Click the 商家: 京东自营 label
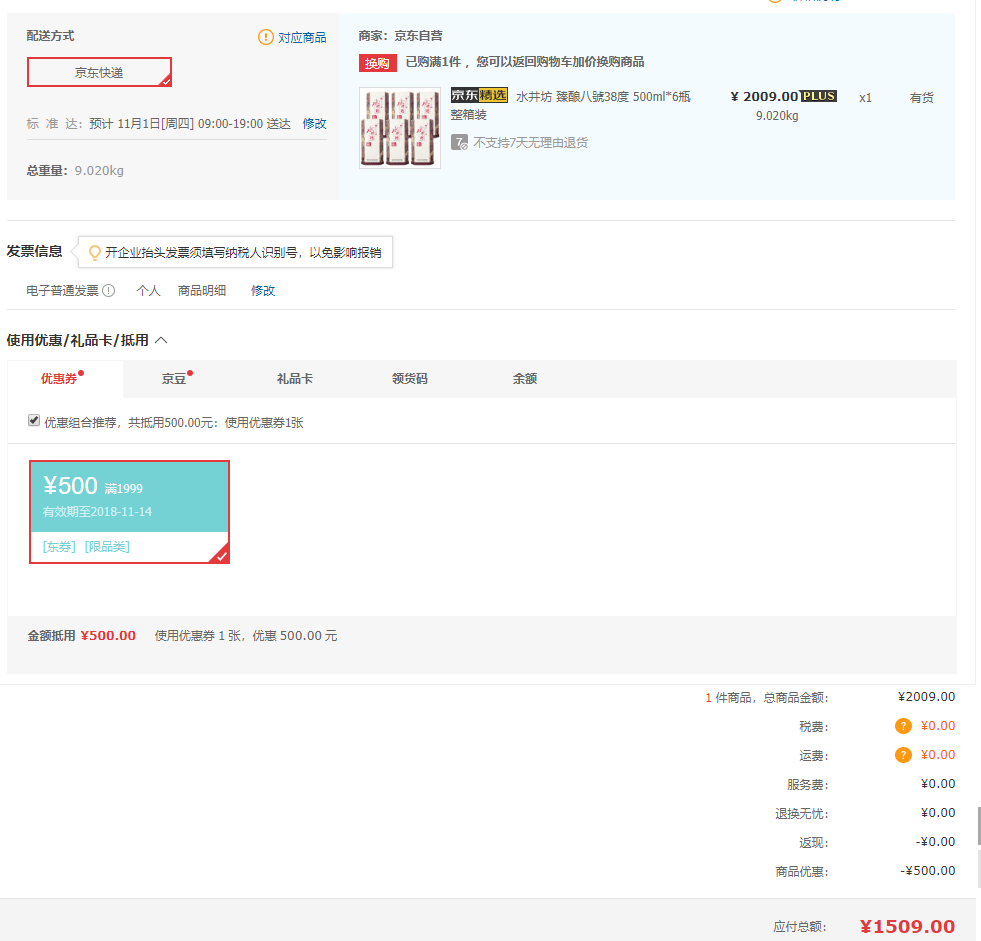981x941 pixels. [400, 36]
